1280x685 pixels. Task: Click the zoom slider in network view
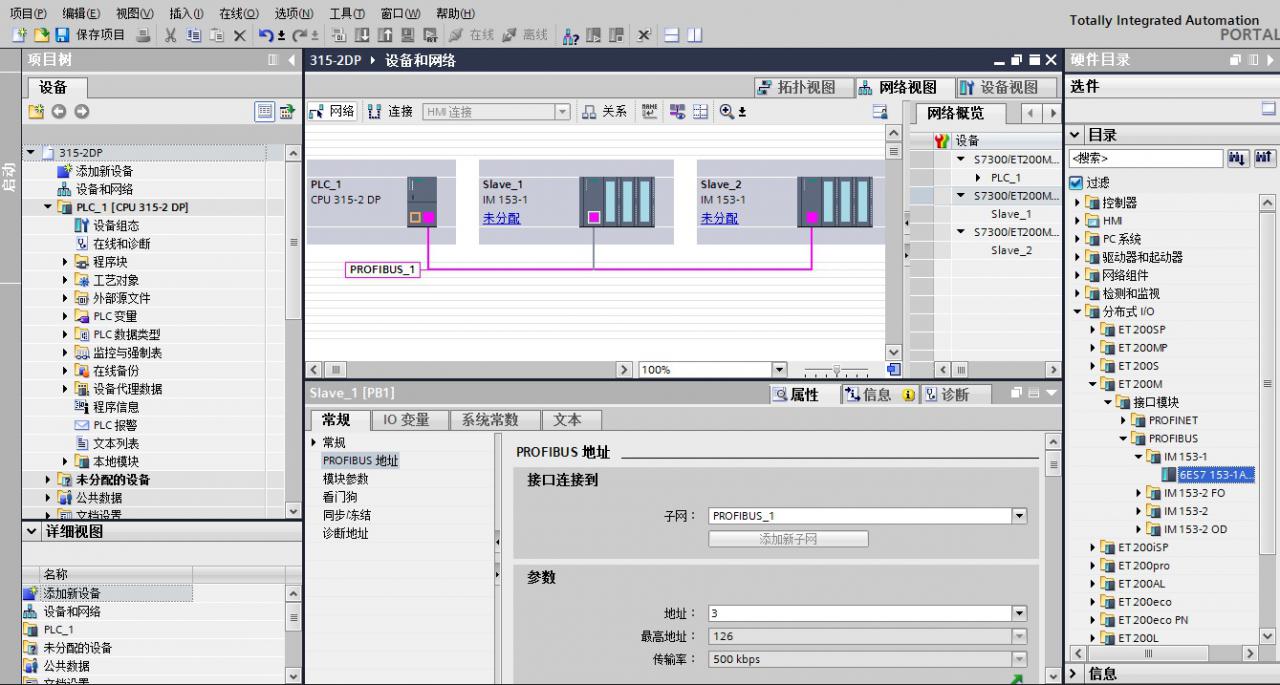click(836, 370)
